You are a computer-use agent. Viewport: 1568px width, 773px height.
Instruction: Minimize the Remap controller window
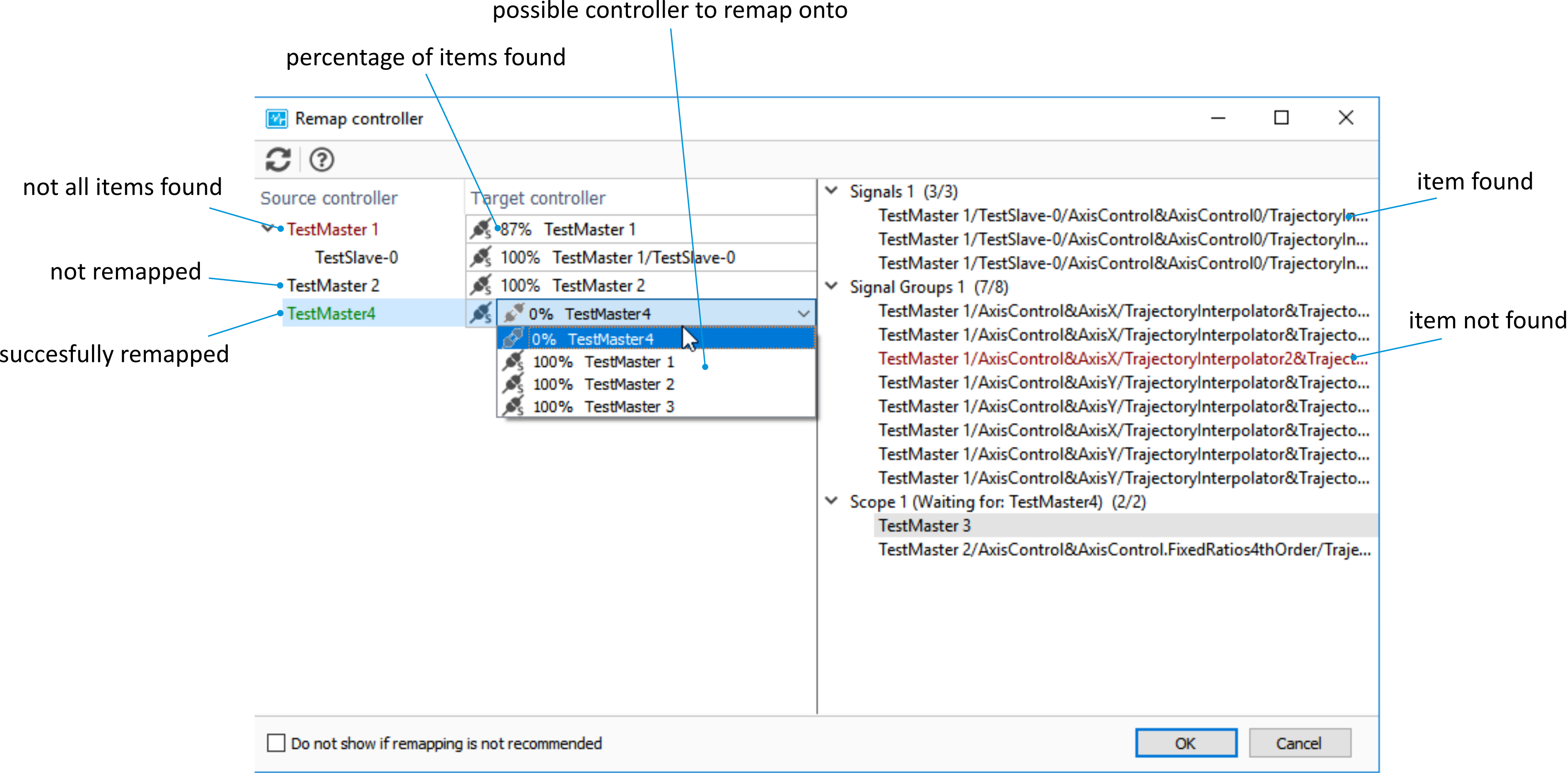pyautogui.click(x=1218, y=118)
